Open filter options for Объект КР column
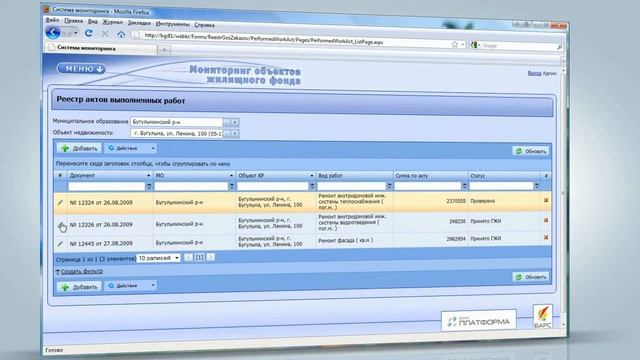This screenshot has height=360, width=640. (312, 187)
